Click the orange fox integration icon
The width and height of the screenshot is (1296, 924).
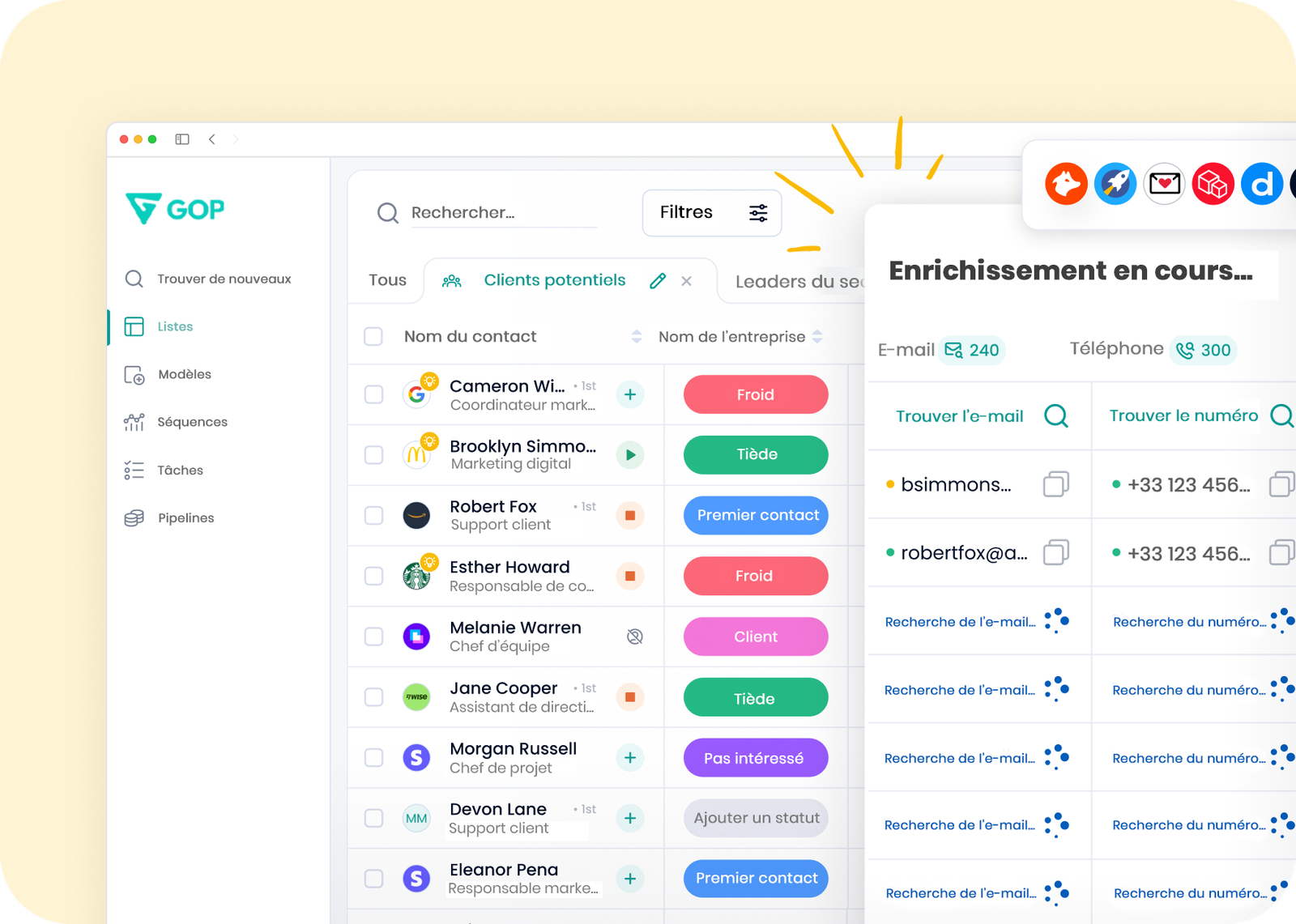(1066, 184)
